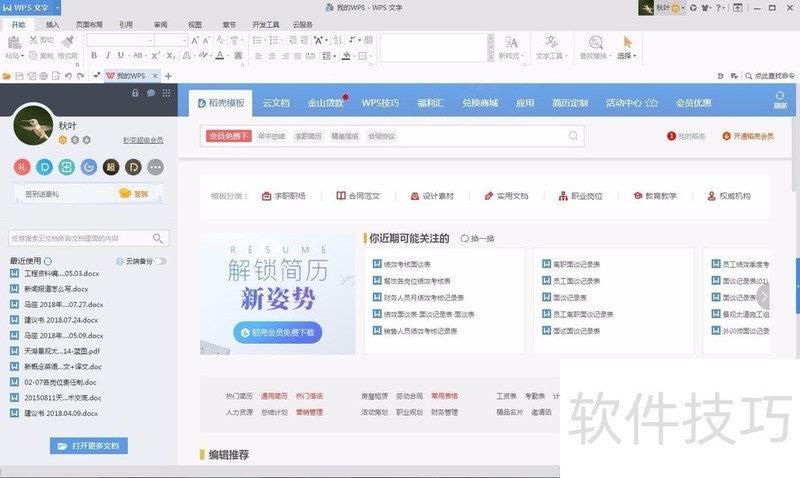Screen dimensions: 800x478
Task: Click the Paste icon in the ribbon
Action: point(14,42)
